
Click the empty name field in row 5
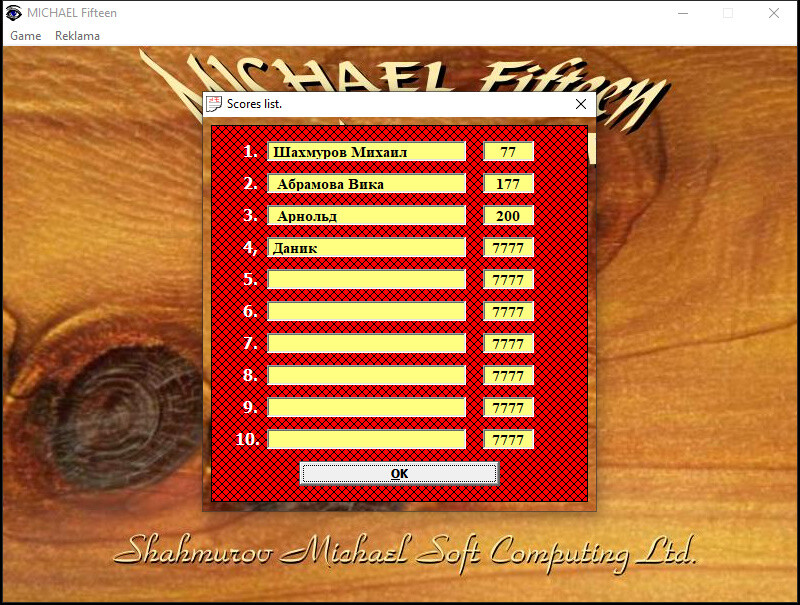click(x=366, y=280)
